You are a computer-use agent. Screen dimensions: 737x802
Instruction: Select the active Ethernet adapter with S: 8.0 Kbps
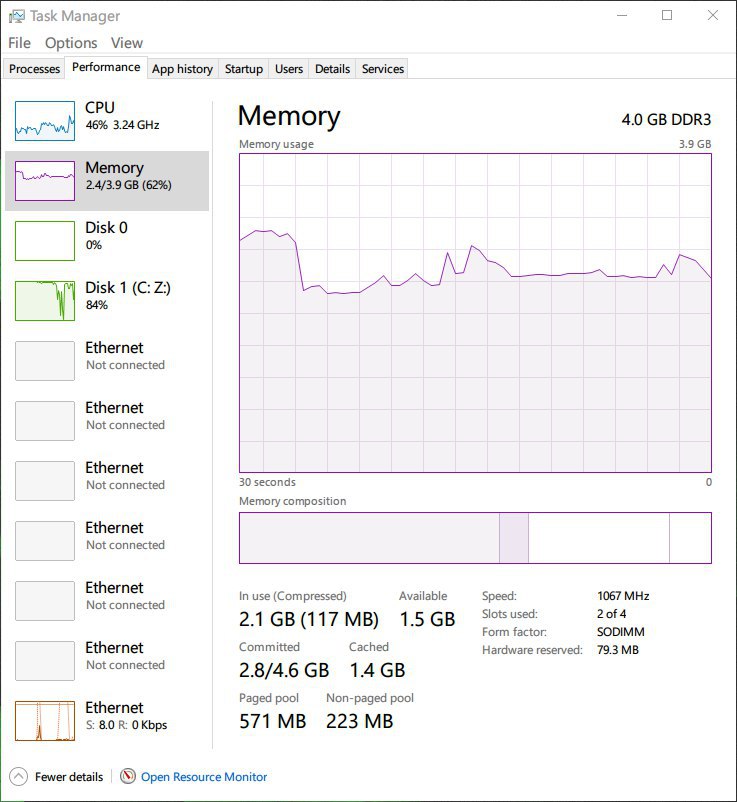click(107, 721)
